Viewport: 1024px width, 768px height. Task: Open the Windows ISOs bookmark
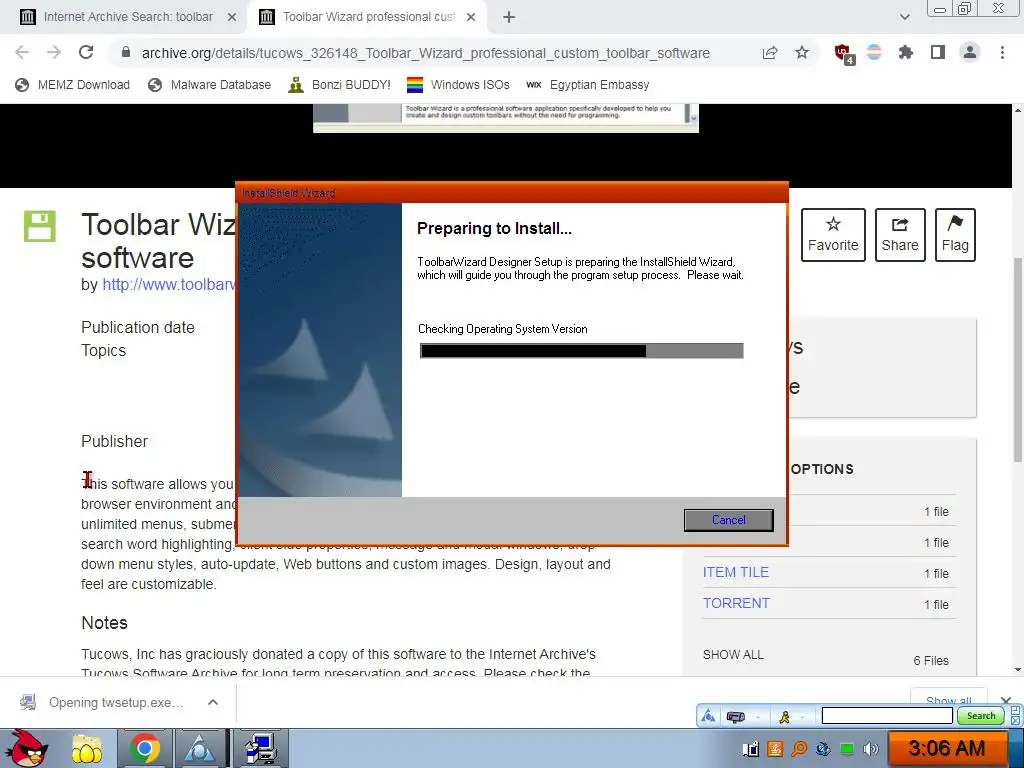click(x=457, y=85)
